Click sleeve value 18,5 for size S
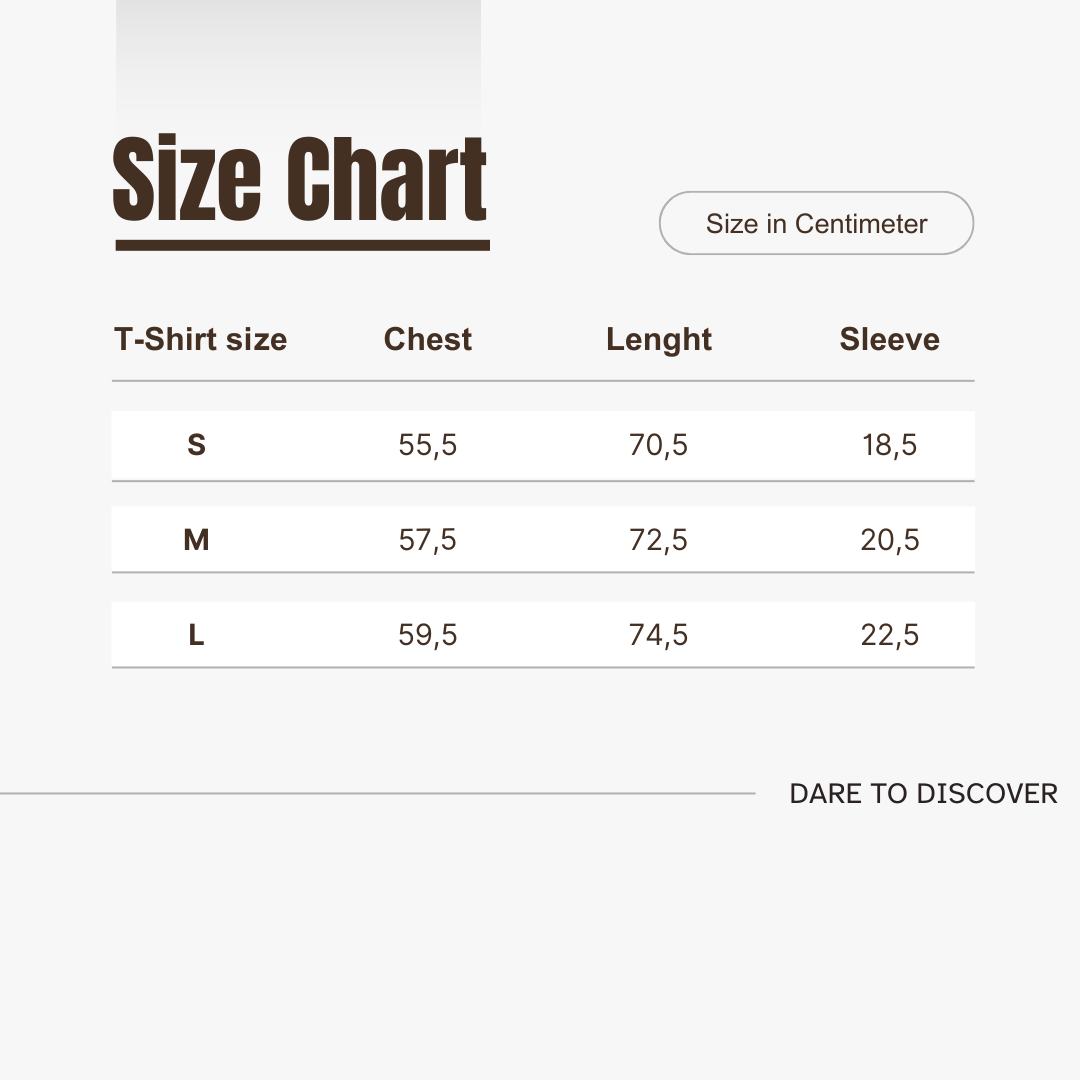Viewport: 1080px width, 1080px height. (889, 445)
